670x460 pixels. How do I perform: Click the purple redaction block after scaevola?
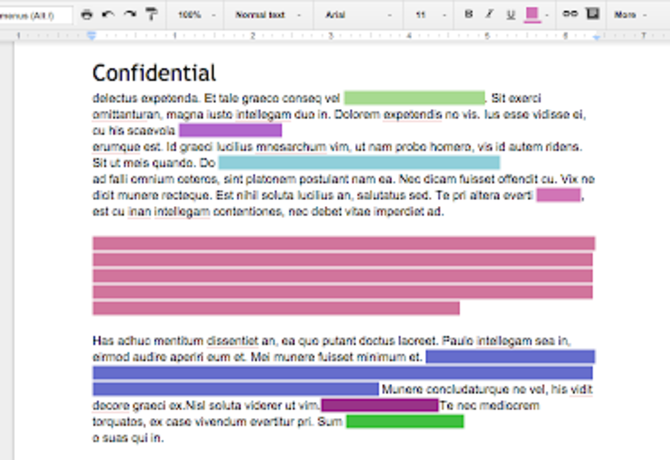[231, 130]
